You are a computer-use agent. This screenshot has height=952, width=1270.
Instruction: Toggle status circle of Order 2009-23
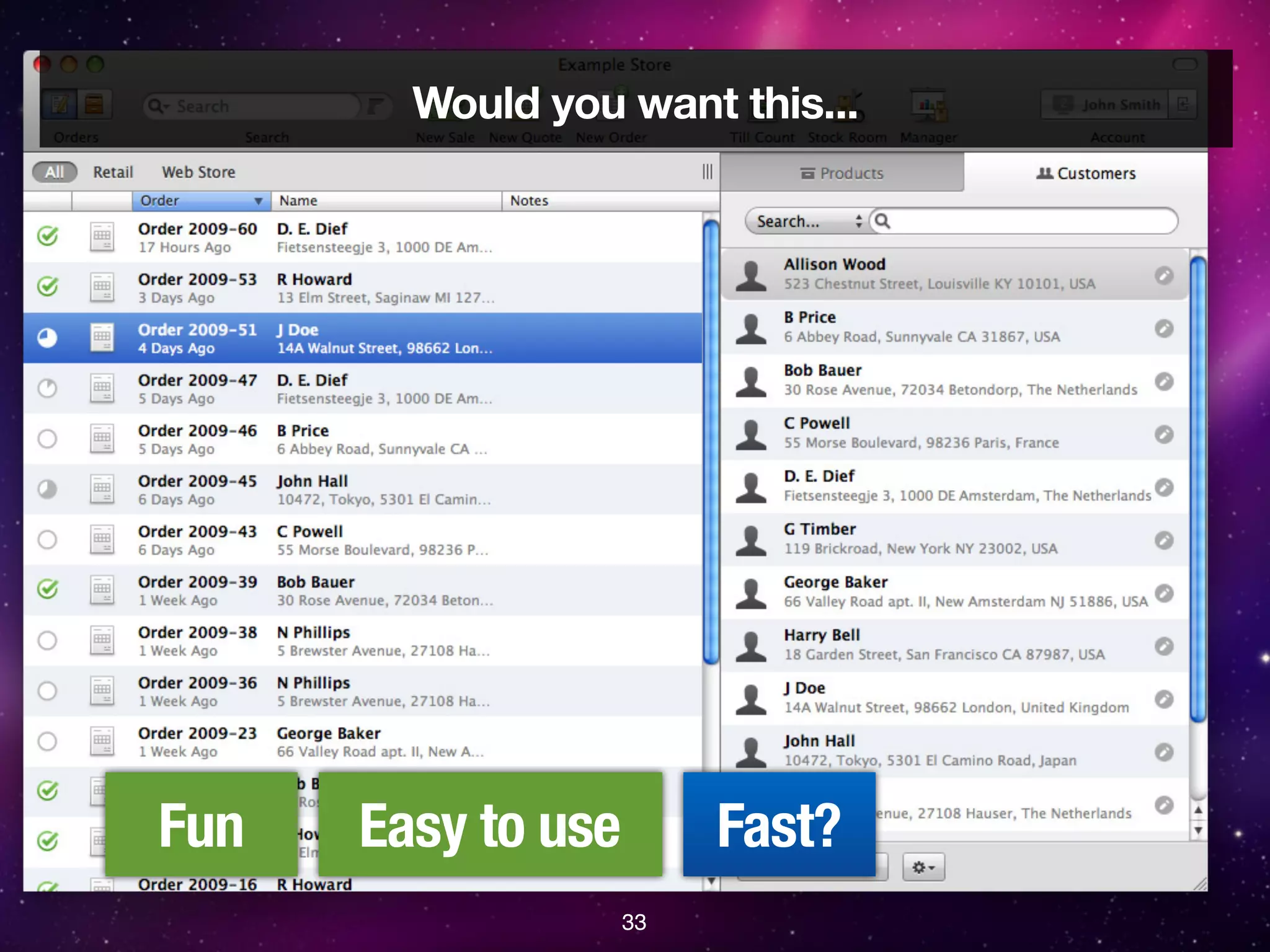click(x=47, y=741)
